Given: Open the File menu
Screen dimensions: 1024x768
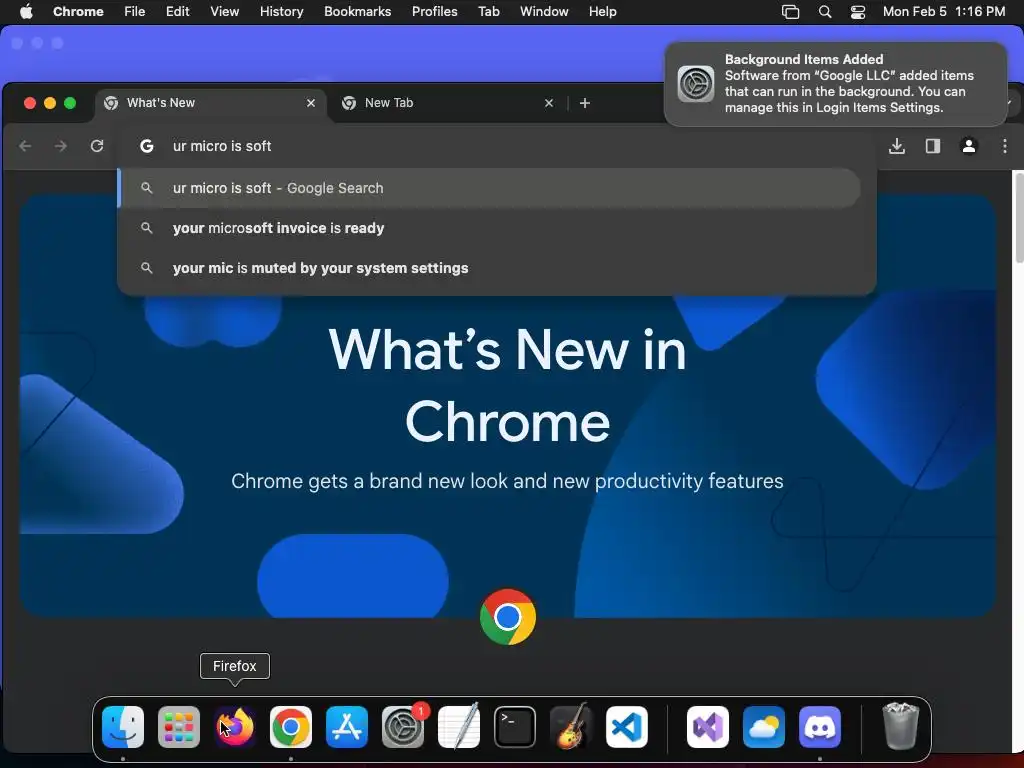Looking at the screenshot, I should 135,12.
